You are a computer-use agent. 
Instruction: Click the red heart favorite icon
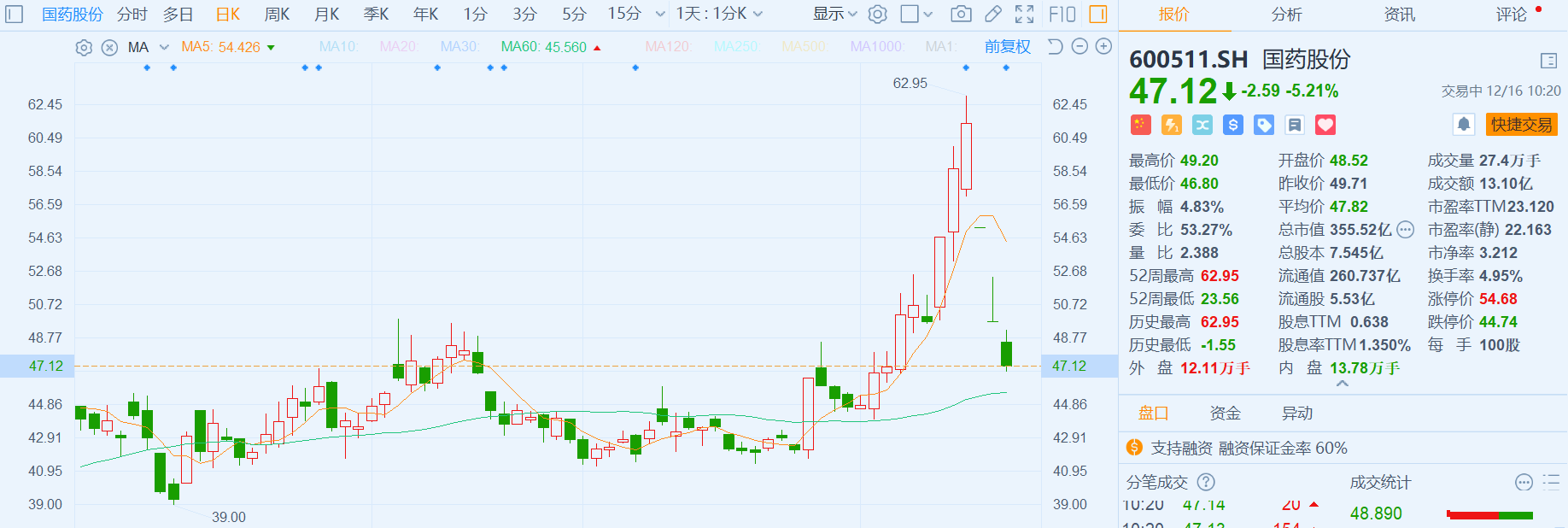(x=1325, y=126)
